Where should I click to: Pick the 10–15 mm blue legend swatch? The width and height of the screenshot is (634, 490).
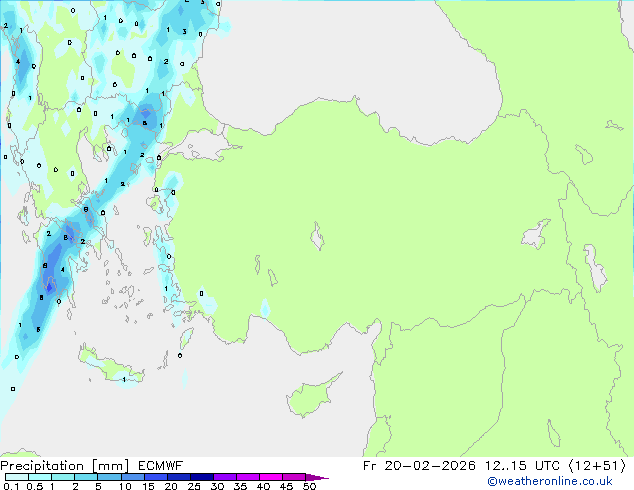point(132,477)
